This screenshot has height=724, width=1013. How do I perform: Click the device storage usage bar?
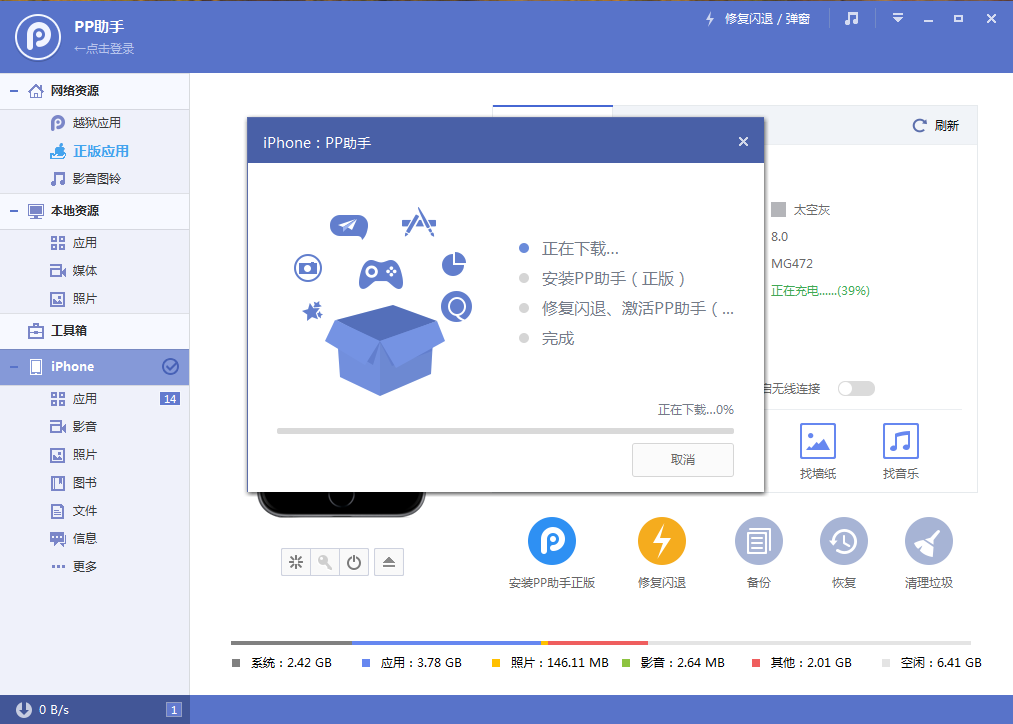[601, 643]
